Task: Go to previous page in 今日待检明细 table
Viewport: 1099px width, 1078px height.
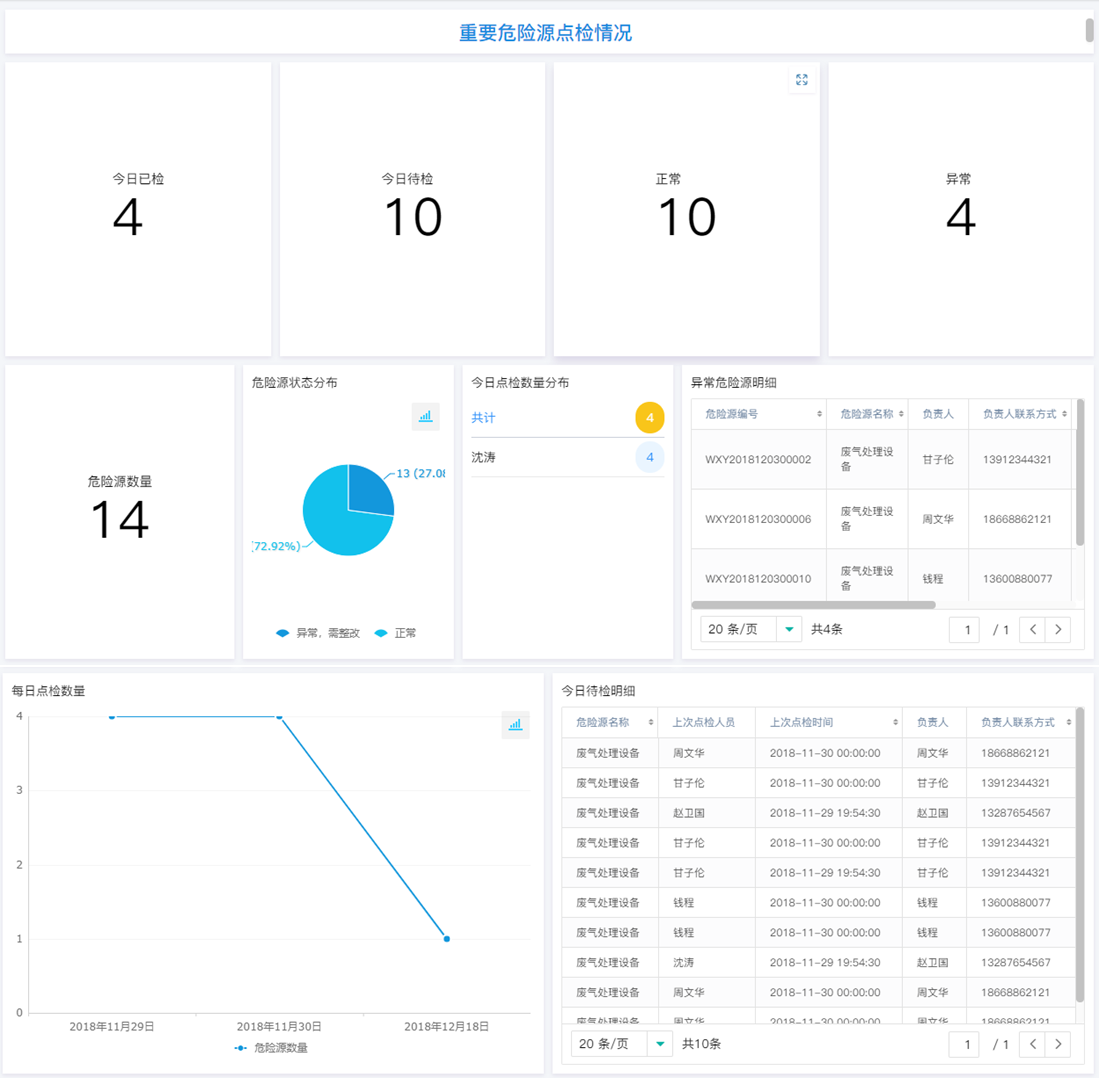Action: pyautogui.click(x=1032, y=1044)
